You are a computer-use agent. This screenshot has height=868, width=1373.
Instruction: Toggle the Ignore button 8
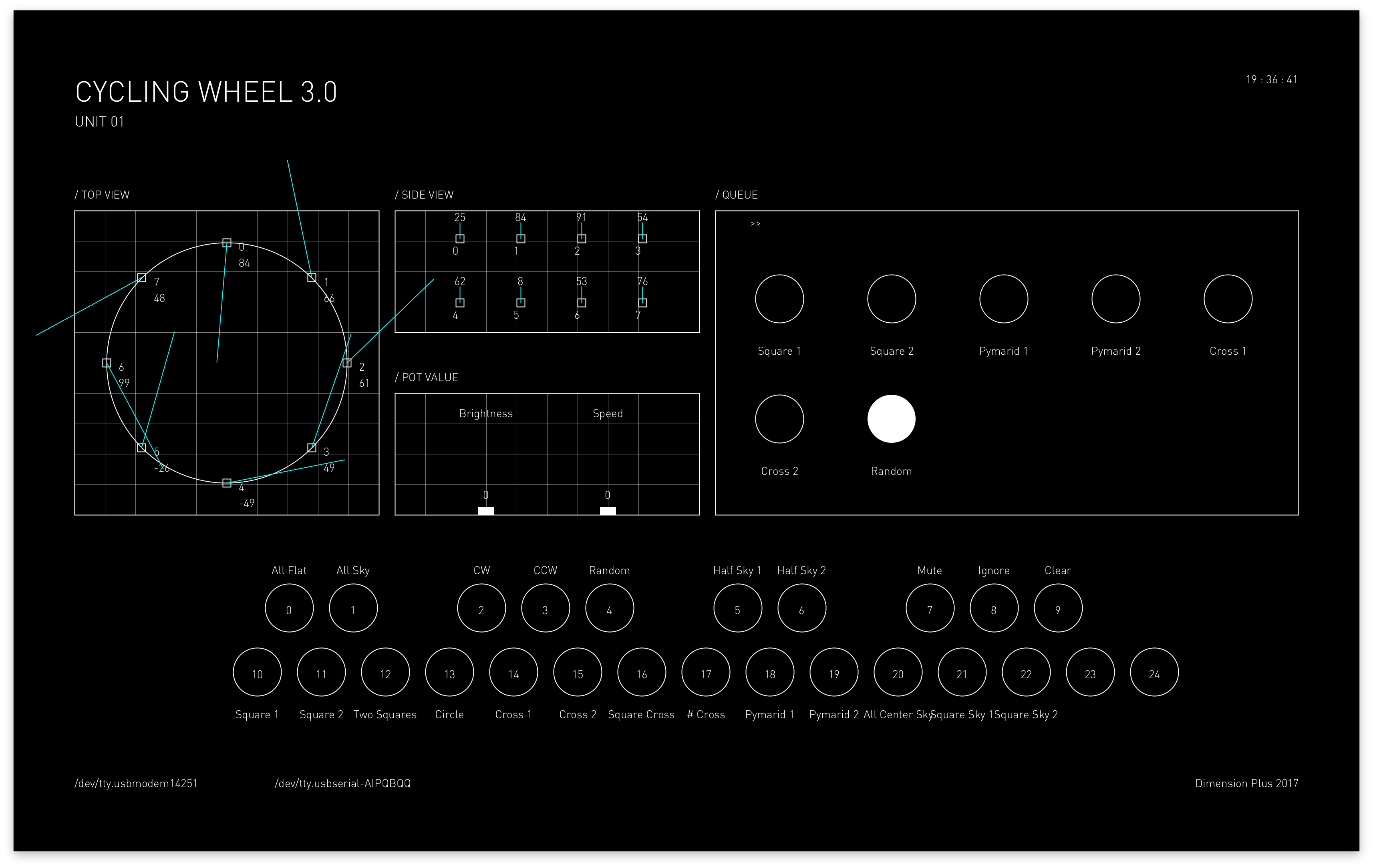(994, 608)
